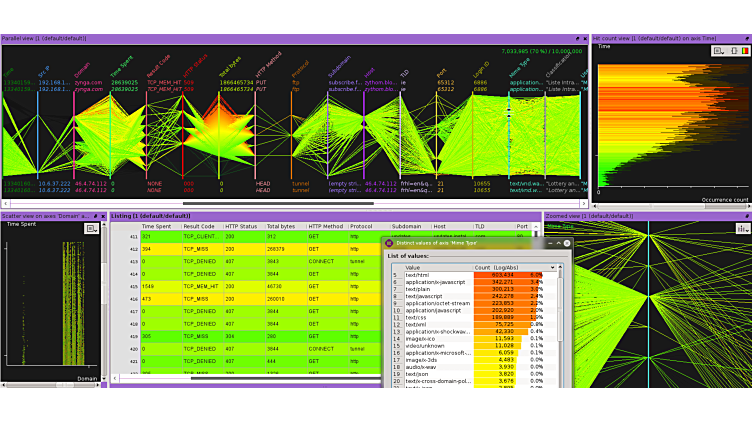Click the color gradient icon in hit count view
The width and height of the screenshot is (752, 423).
pos(743,50)
